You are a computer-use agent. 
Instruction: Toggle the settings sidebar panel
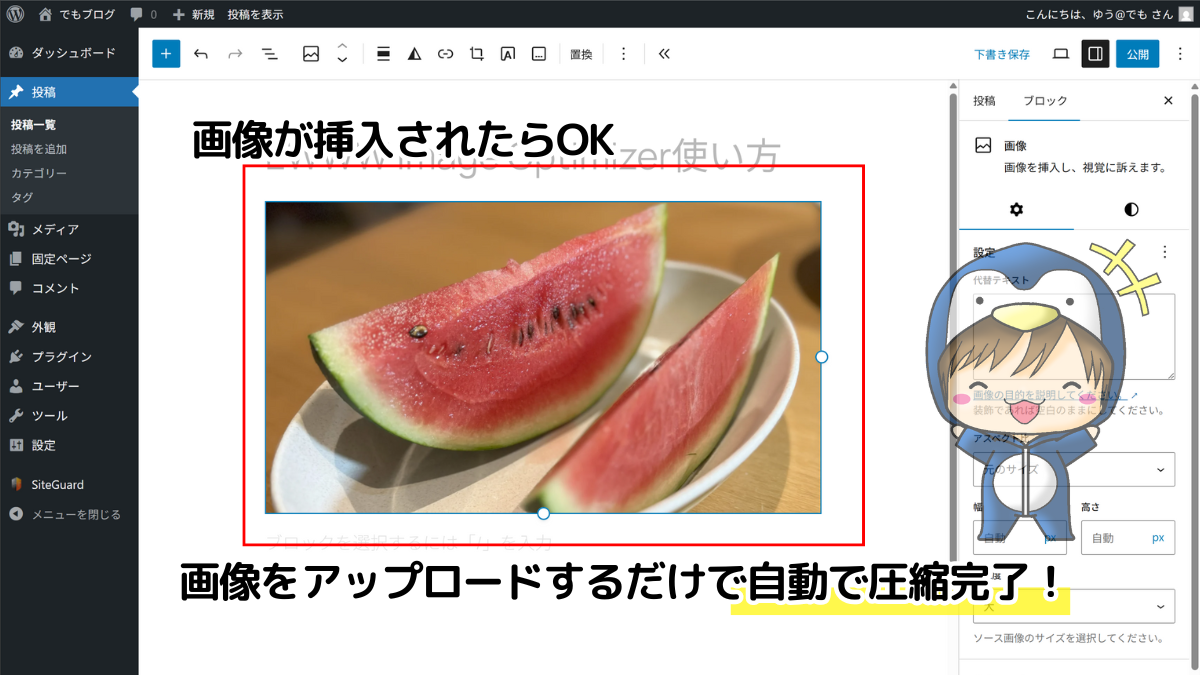coord(1095,54)
